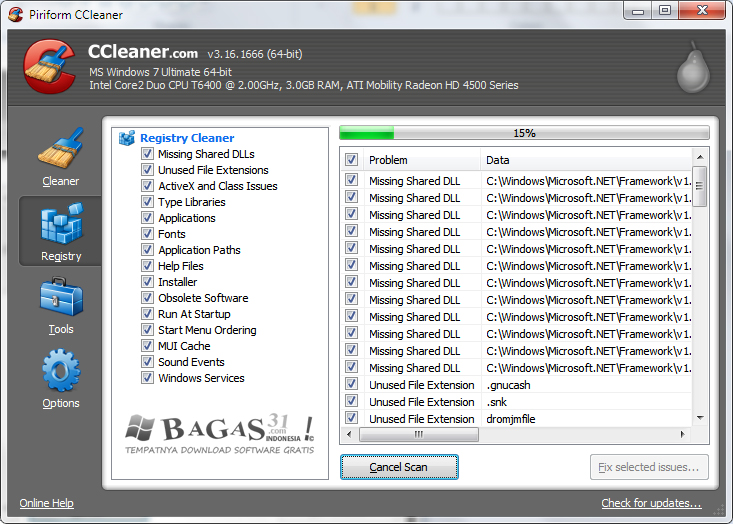733x524 pixels.
Task: Open the Cleaner section icon
Action: (61, 149)
